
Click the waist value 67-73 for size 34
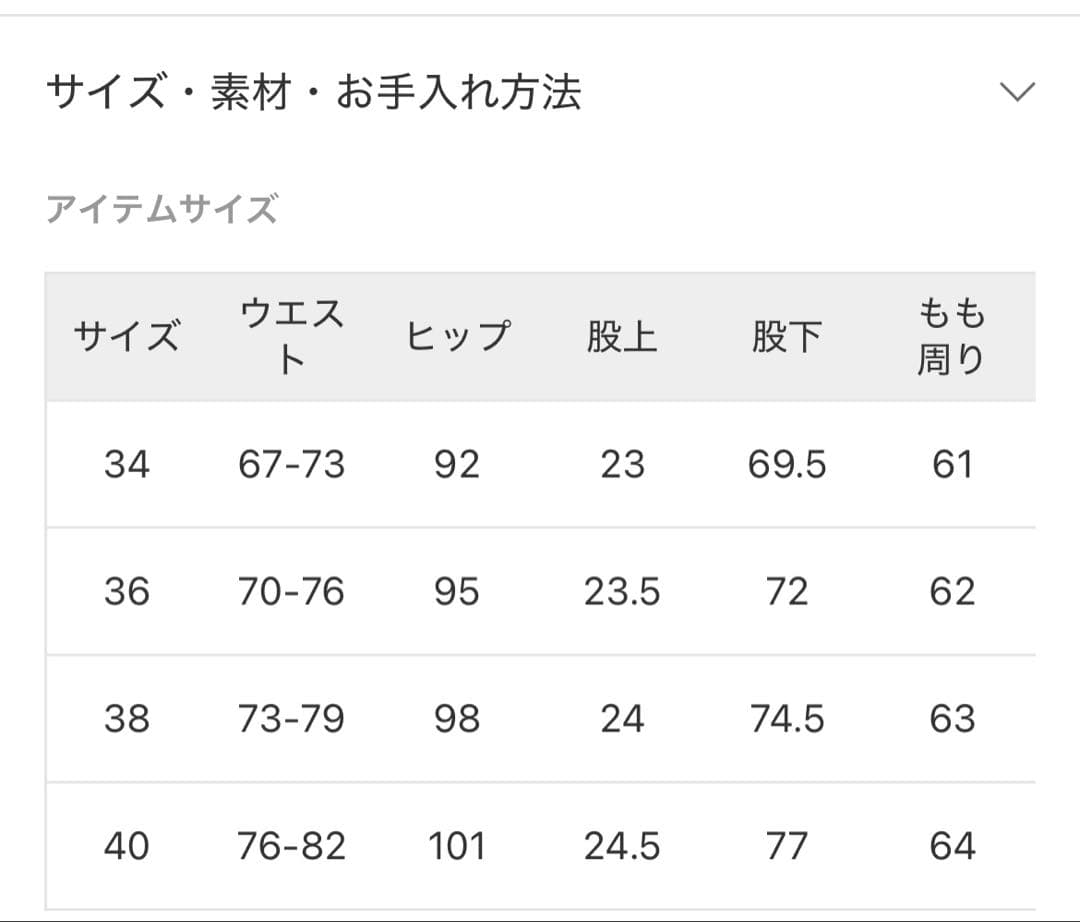coord(290,464)
